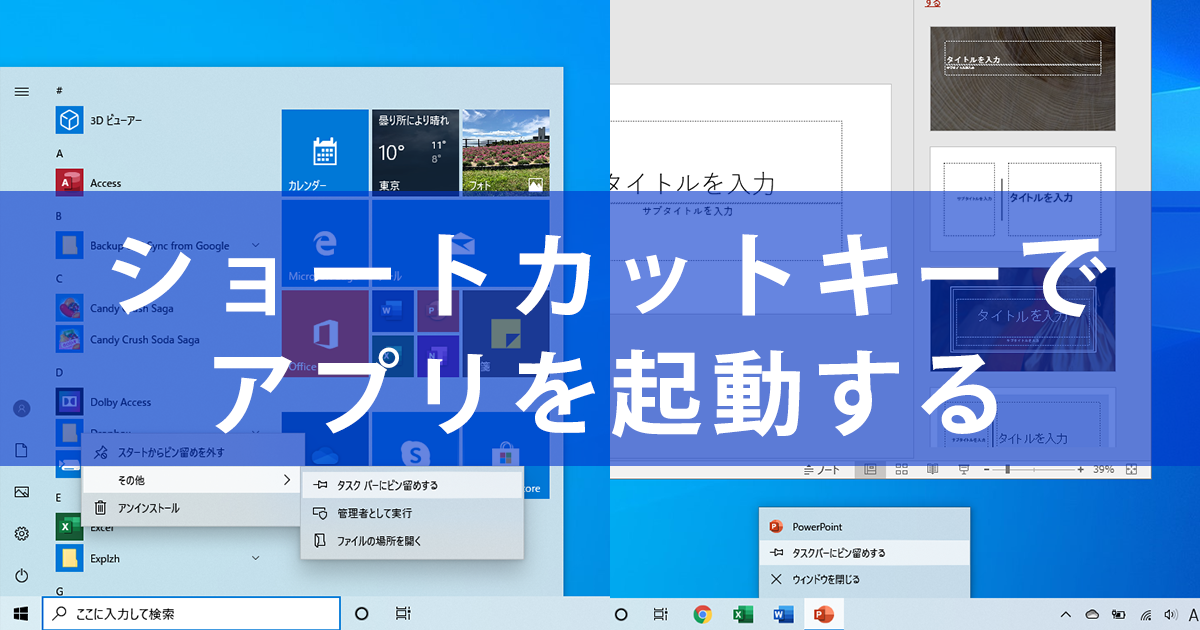Image resolution: width=1200 pixels, height=630 pixels.
Task: Toggle the ノート notes pane
Action: (821, 469)
